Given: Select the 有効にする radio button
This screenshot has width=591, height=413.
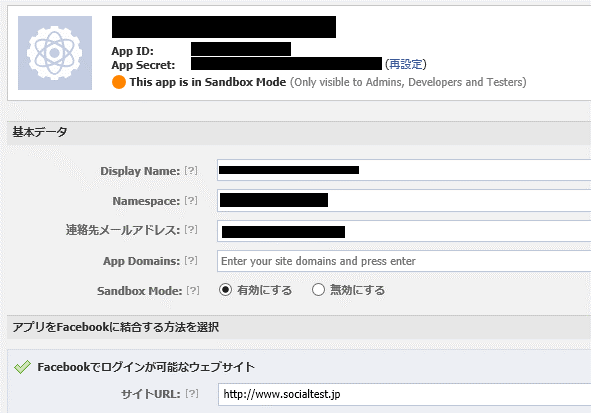Looking at the screenshot, I should [x=225, y=290].
